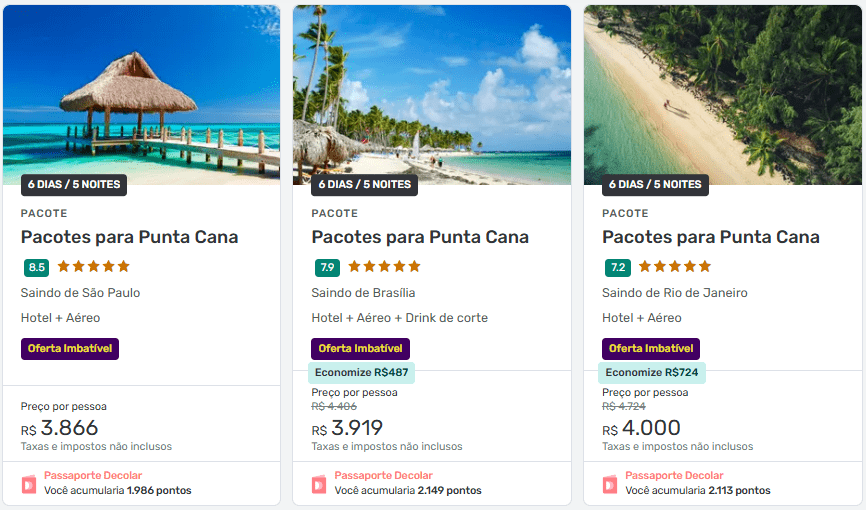
Task: Click the 7.9 rating badge
Action: point(327,268)
